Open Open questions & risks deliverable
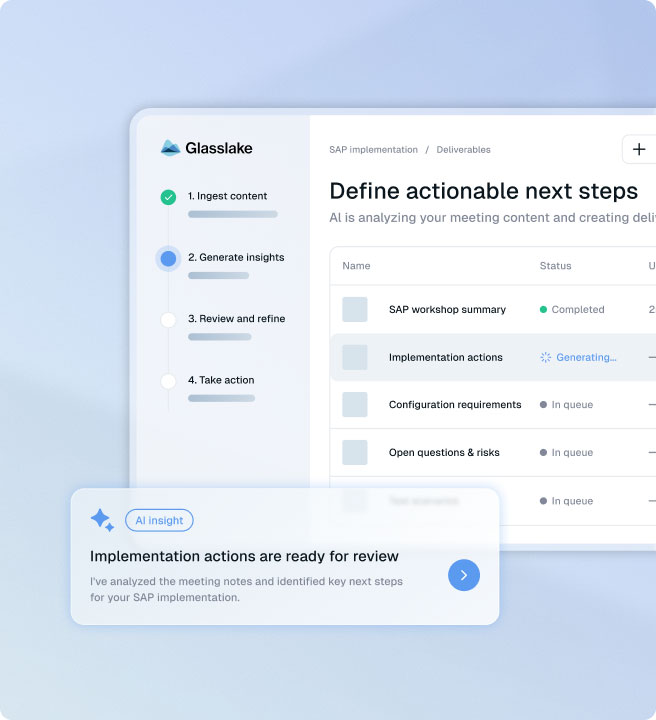Image resolution: width=656 pixels, height=720 pixels. pyautogui.click(x=444, y=453)
